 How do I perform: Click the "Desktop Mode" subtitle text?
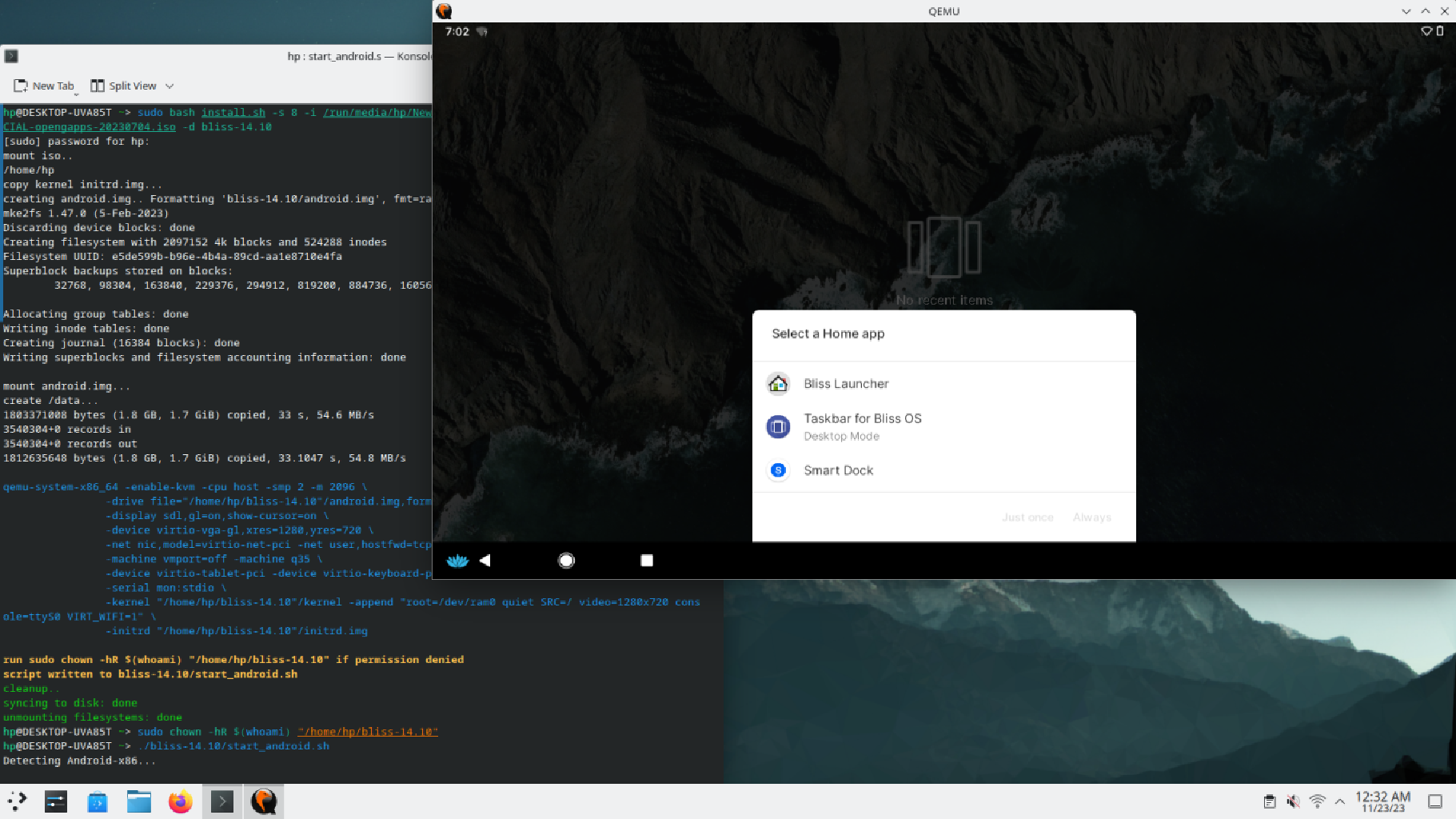(841, 436)
